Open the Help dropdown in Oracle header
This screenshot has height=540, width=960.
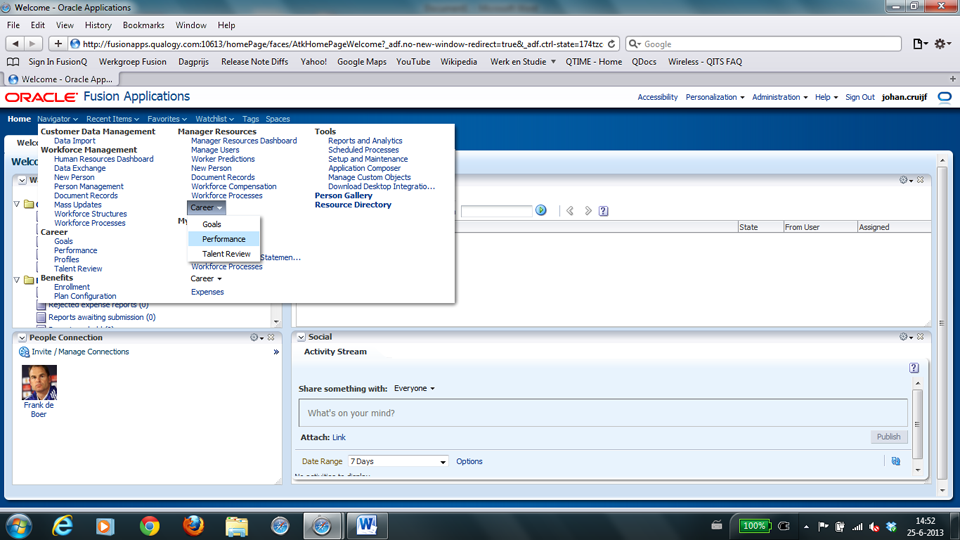(827, 97)
